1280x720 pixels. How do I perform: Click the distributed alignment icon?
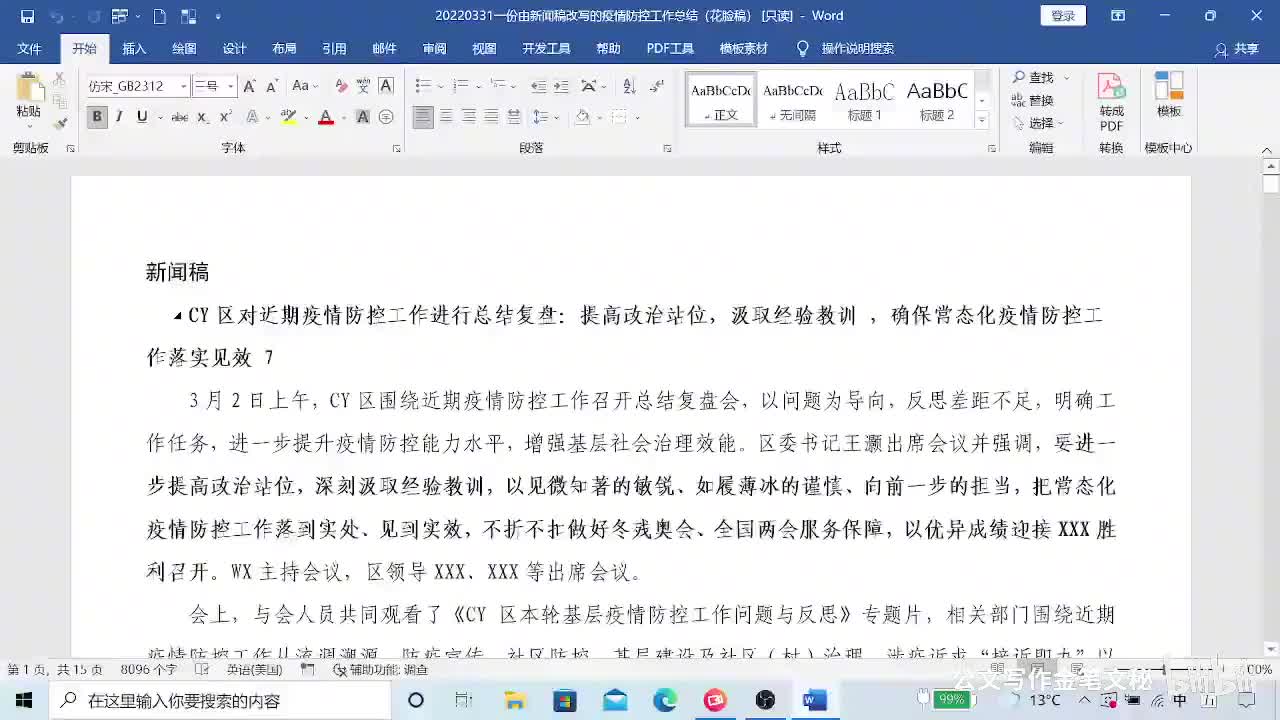coord(514,117)
